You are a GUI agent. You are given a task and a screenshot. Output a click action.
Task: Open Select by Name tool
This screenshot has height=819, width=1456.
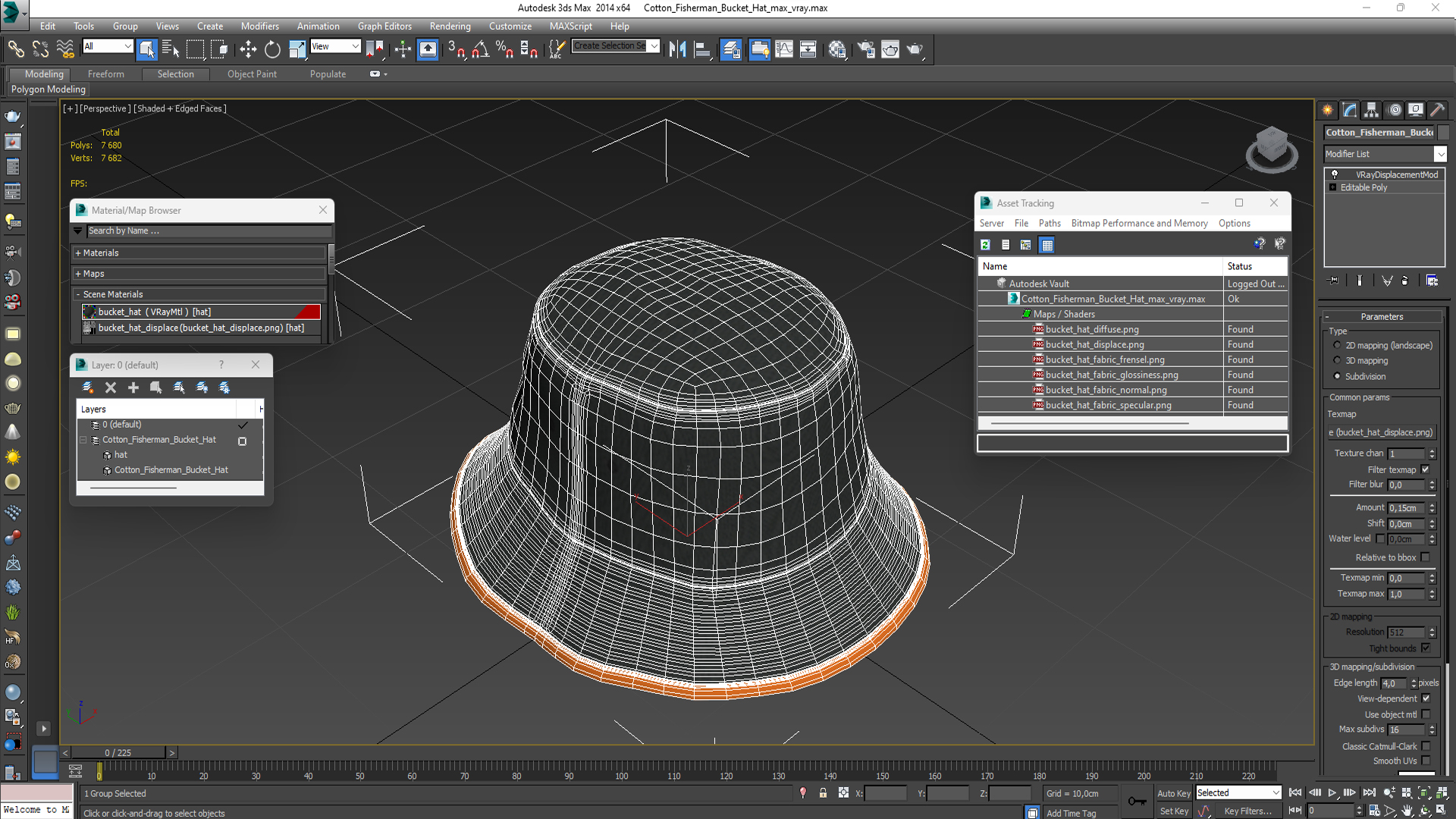pyautogui.click(x=171, y=49)
